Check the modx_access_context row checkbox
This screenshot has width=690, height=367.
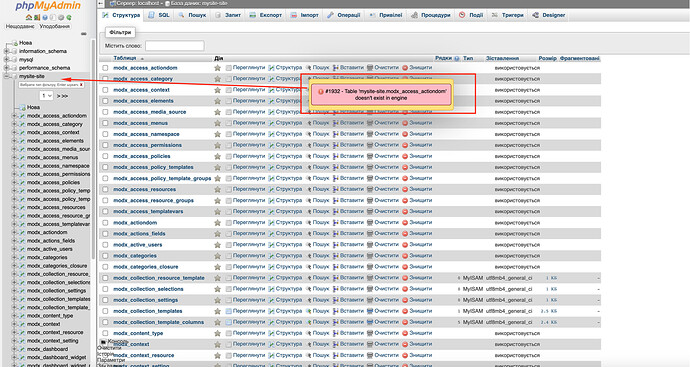point(105,90)
